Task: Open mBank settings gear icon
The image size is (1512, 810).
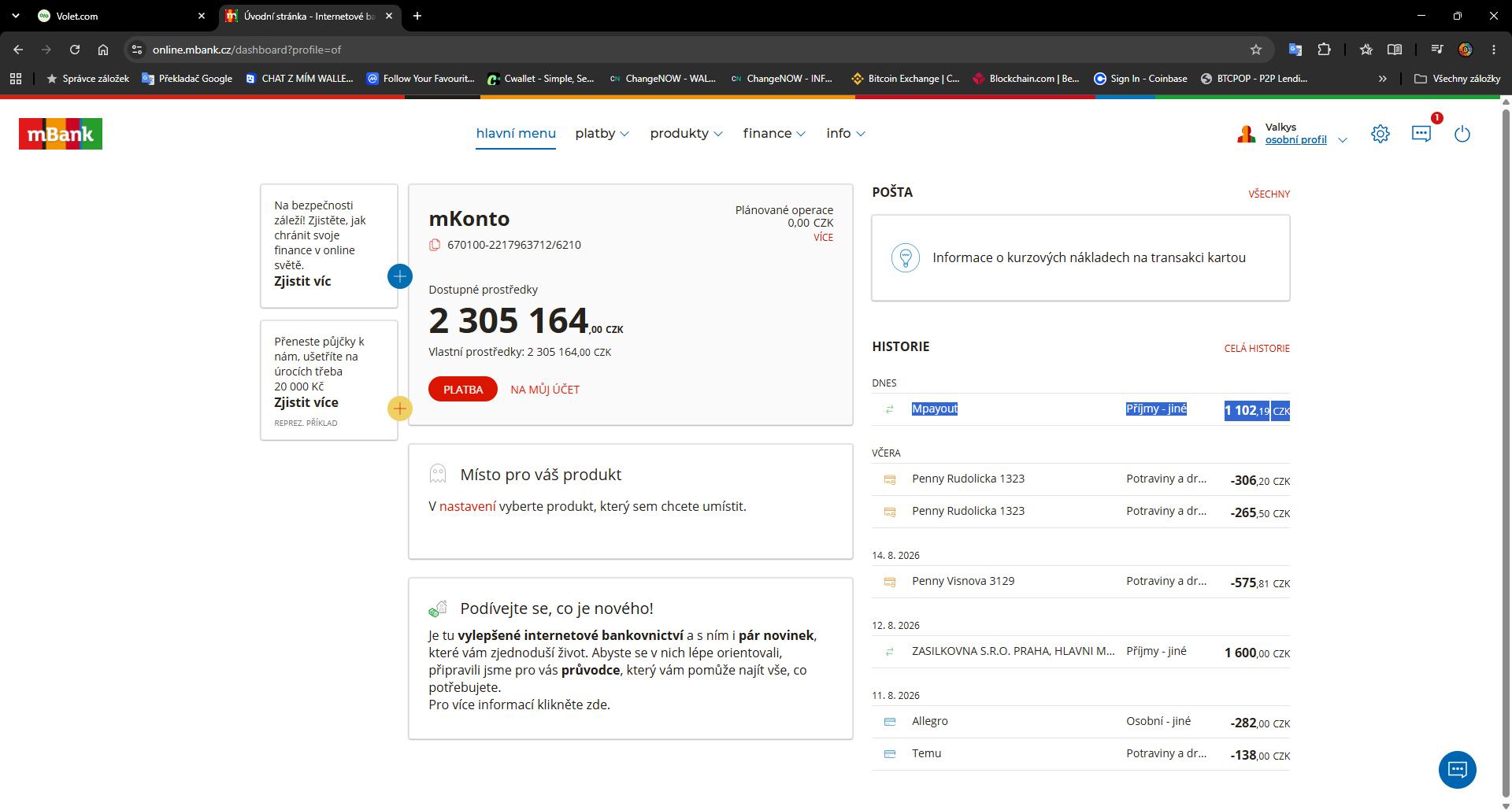Action: 1380,134
